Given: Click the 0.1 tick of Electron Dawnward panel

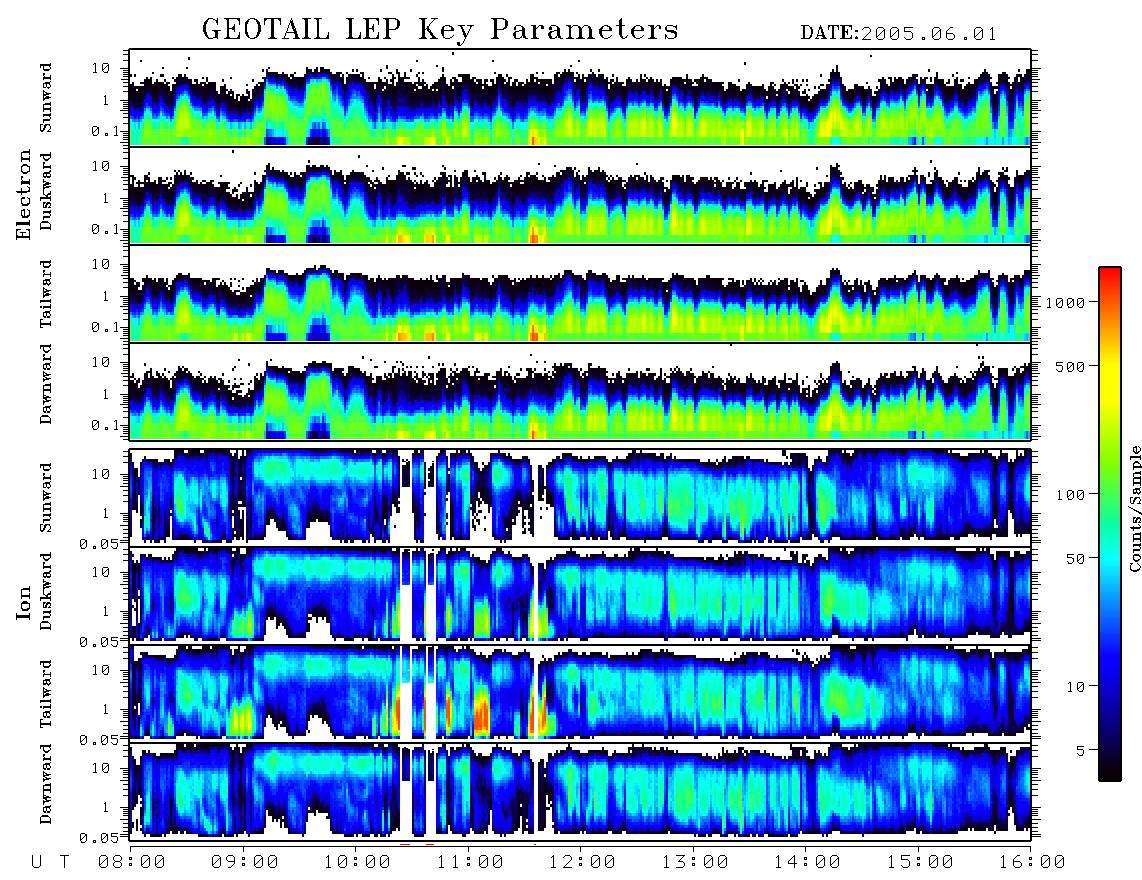Looking at the screenshot, I should click(108, 425).
